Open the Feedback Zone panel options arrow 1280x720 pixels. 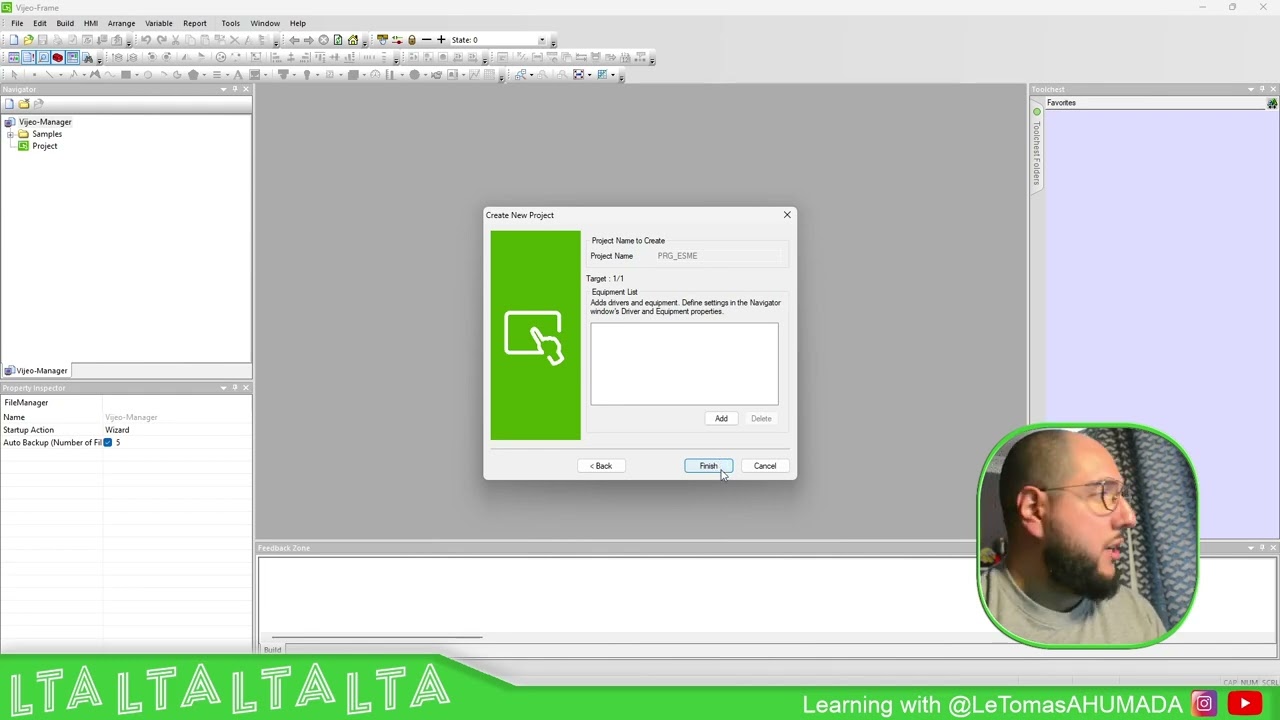1250,548
